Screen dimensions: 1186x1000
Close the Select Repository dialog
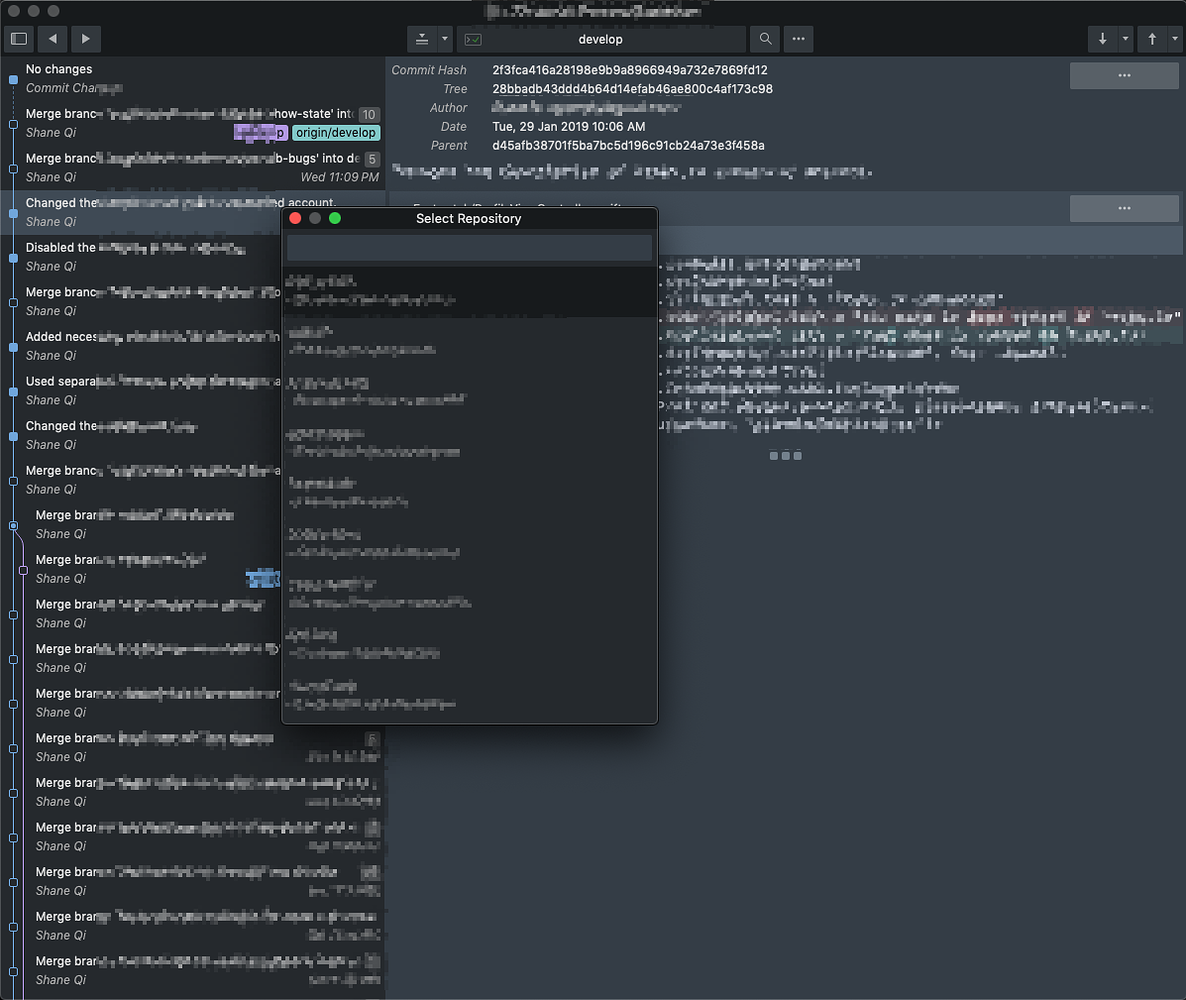[296, 219]
